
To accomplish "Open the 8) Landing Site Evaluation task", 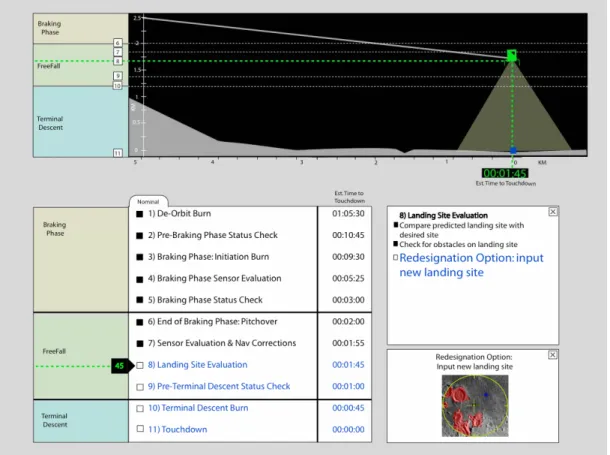I will click(198, 365).
